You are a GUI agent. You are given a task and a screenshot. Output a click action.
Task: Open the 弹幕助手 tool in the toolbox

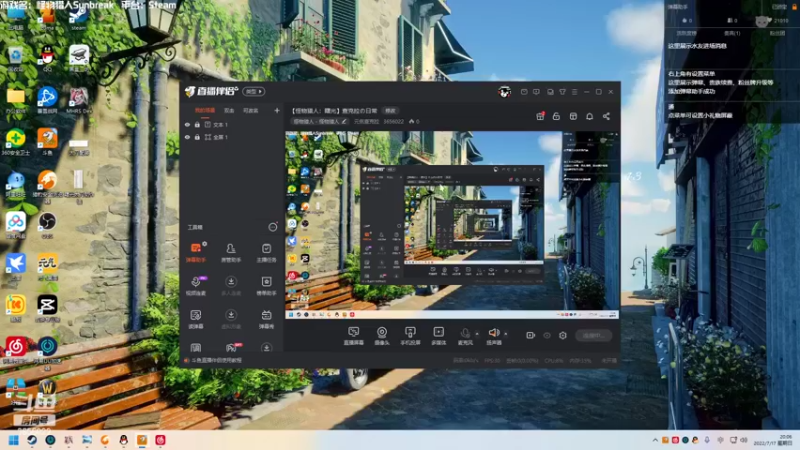[x=196, y=252]
